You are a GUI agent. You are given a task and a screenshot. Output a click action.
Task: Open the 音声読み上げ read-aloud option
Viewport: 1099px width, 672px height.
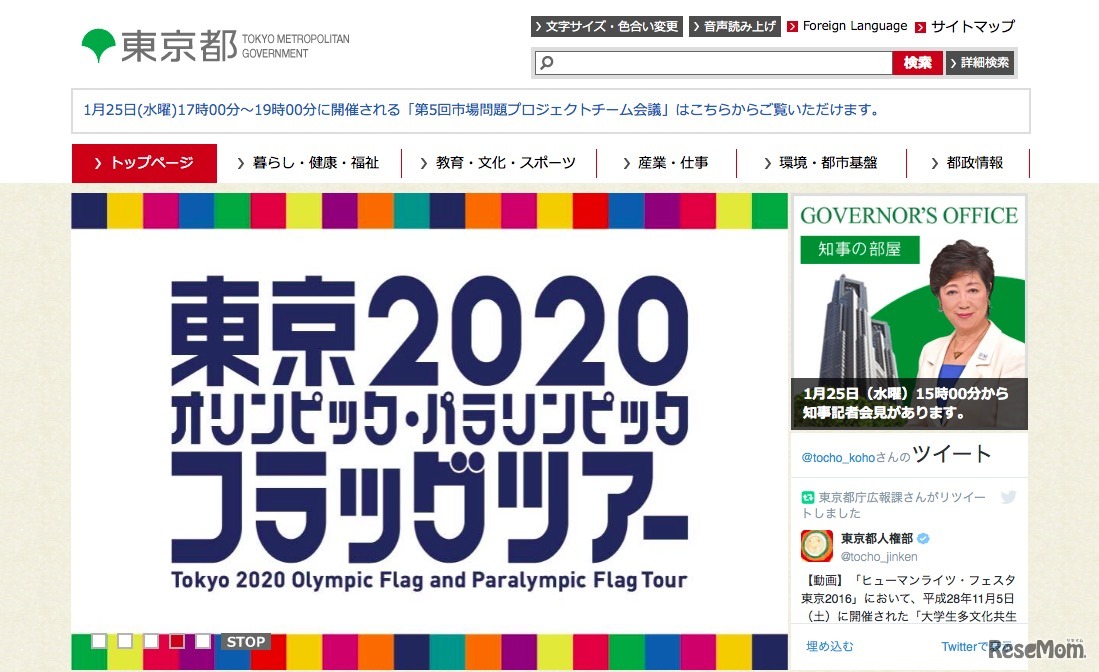click(735, 27)
